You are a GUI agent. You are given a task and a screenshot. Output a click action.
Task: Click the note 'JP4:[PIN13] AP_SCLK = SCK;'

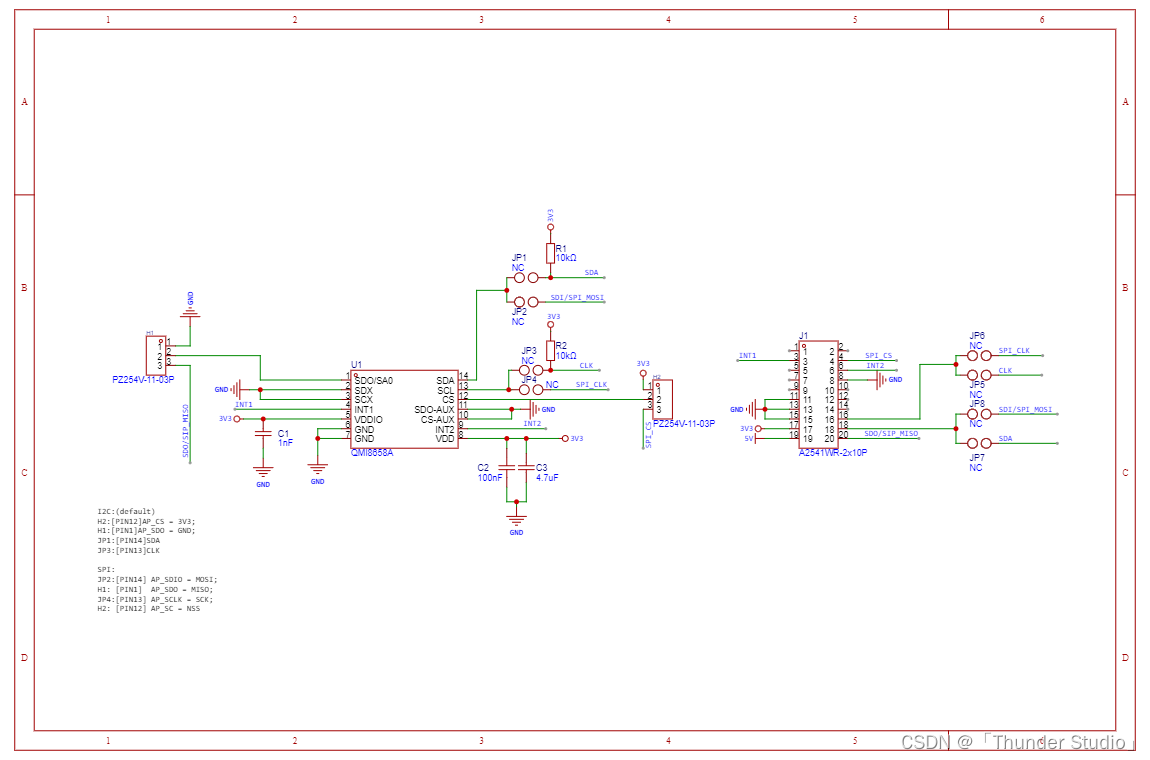click(x=155, y=599)
